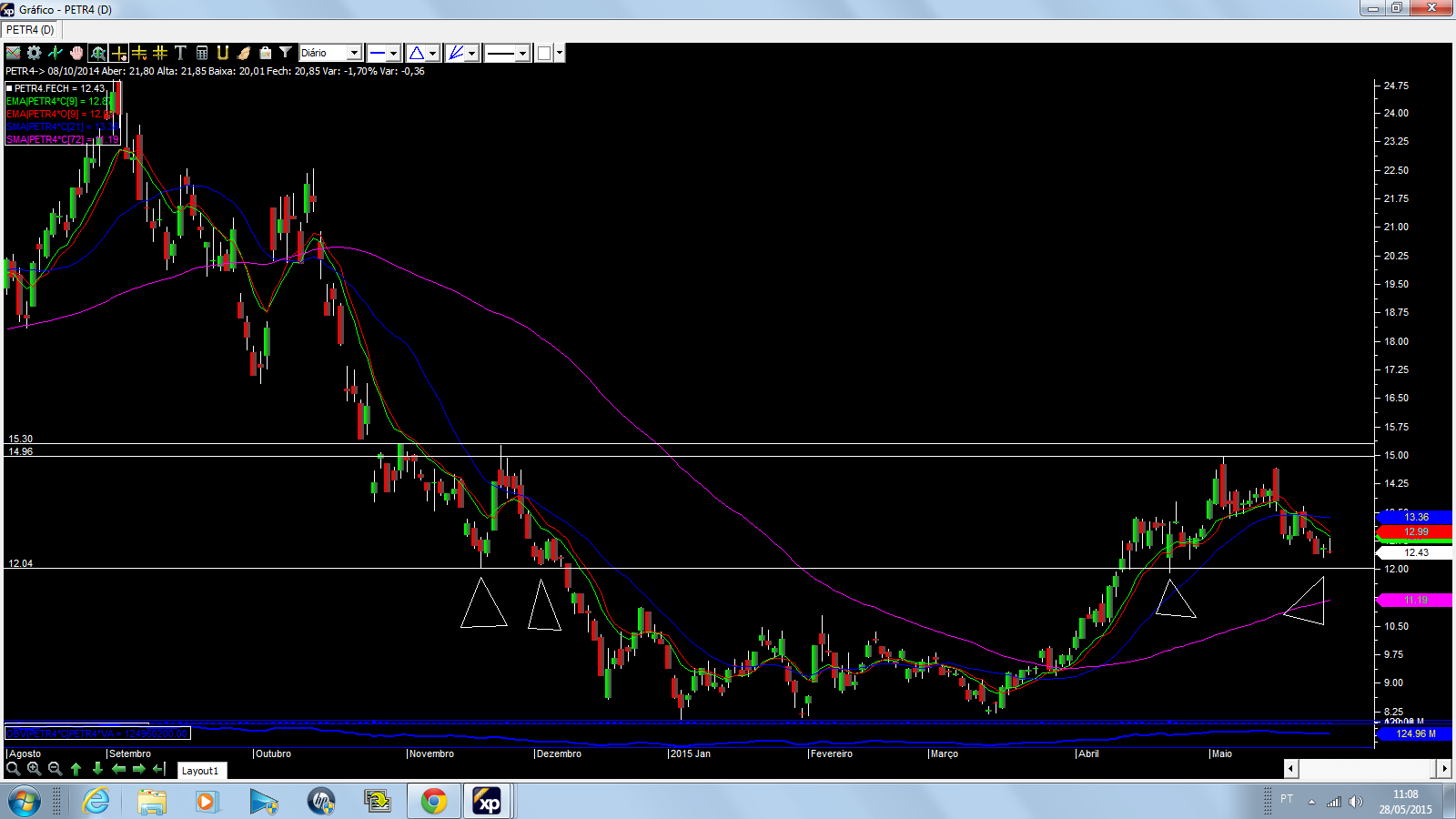
Task: Open Internet Explorer from taskbar
Action: pos(96,802)
